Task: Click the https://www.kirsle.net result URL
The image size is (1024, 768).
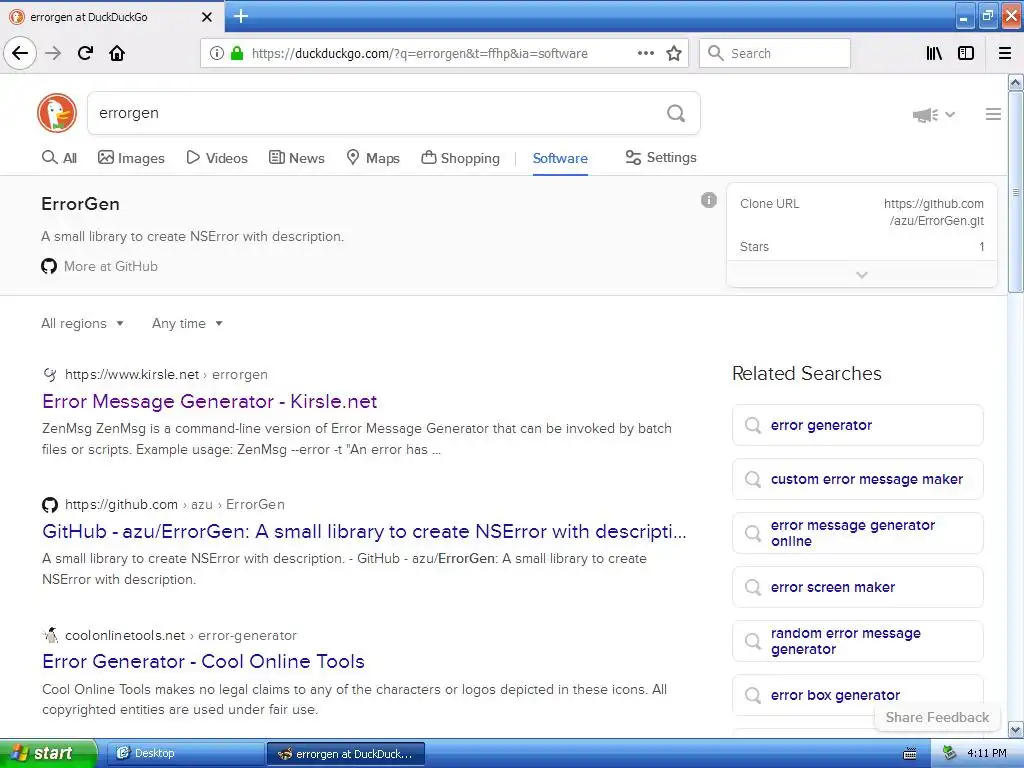Action: click(x=132, y=374)
